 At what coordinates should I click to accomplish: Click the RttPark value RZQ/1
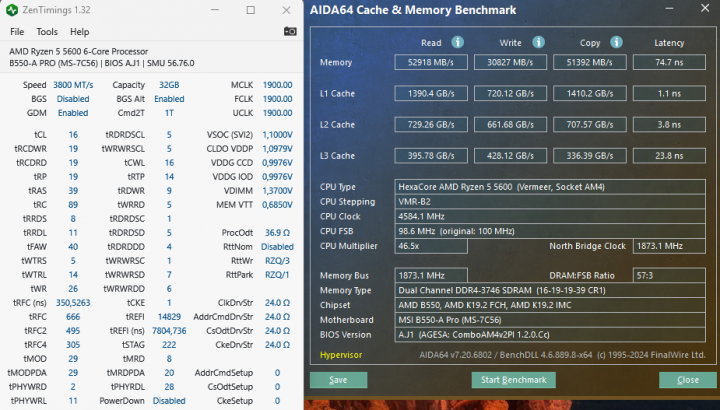(x=277, y=275)
